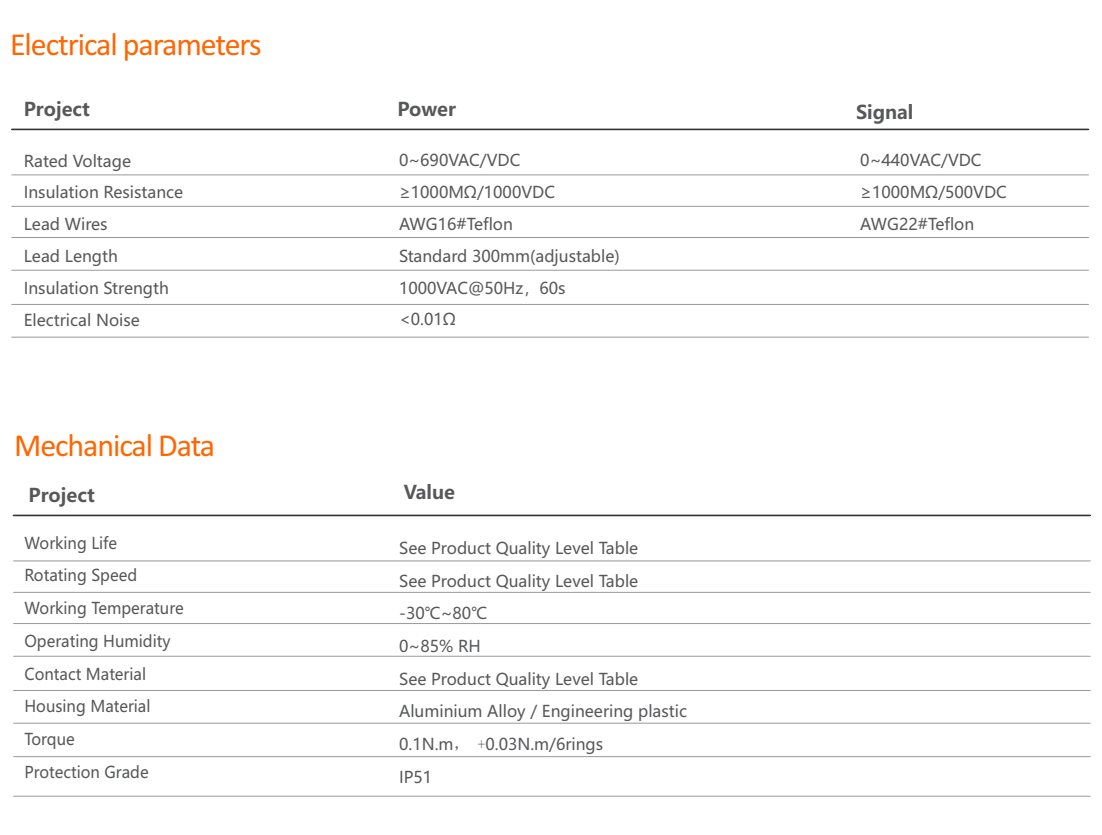This screenshot has height=835, width=1102.
Task: Select the Power column header
Action: click(x=426, y=110)
